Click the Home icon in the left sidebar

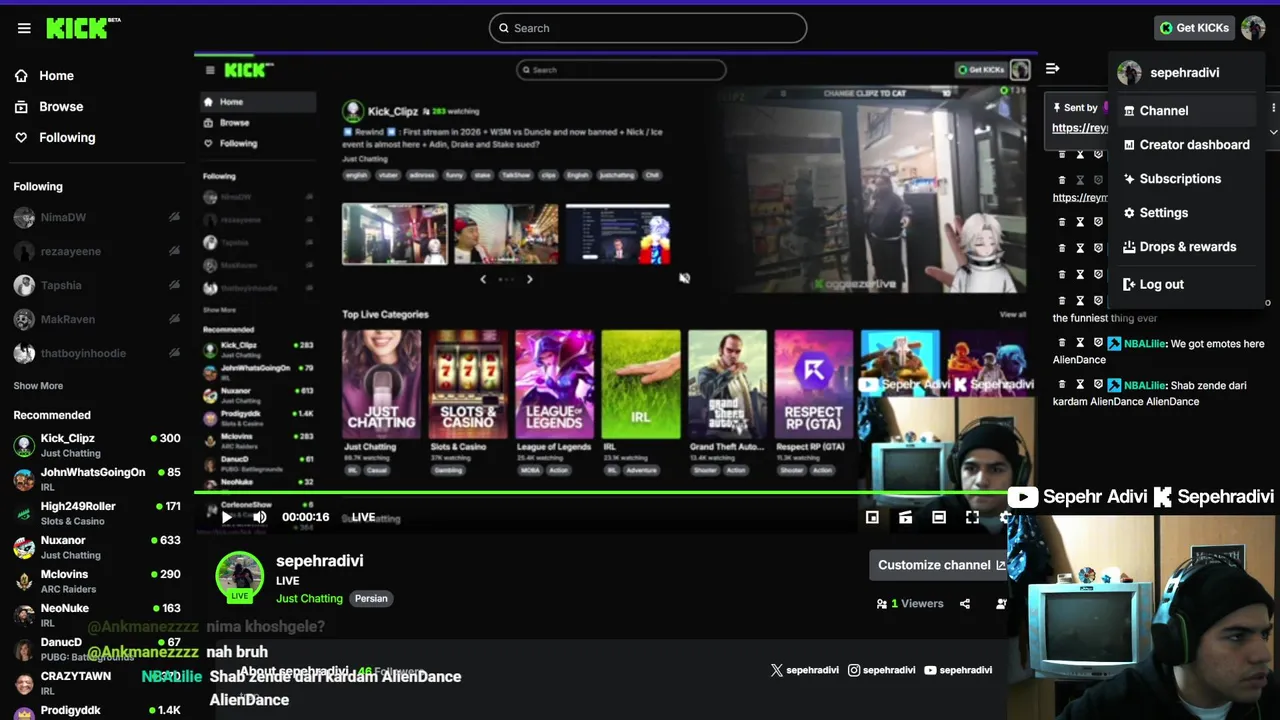[x=21, y=75]
